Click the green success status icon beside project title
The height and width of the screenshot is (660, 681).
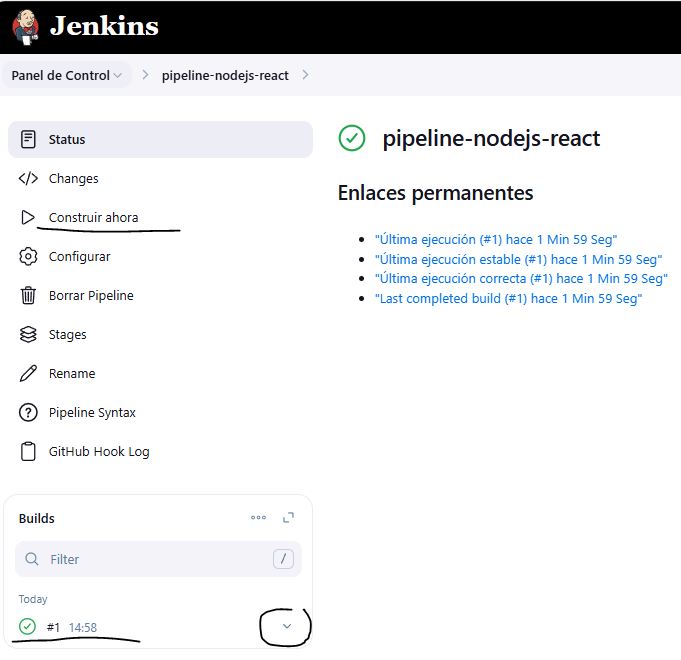click(352, 138)
